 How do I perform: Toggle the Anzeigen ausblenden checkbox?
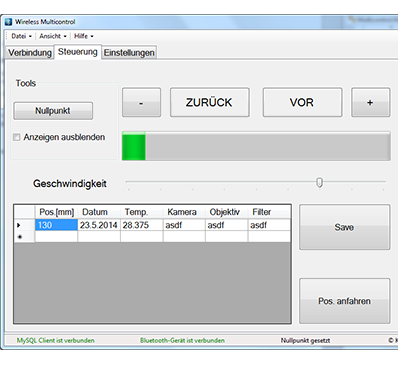point(16,137)
